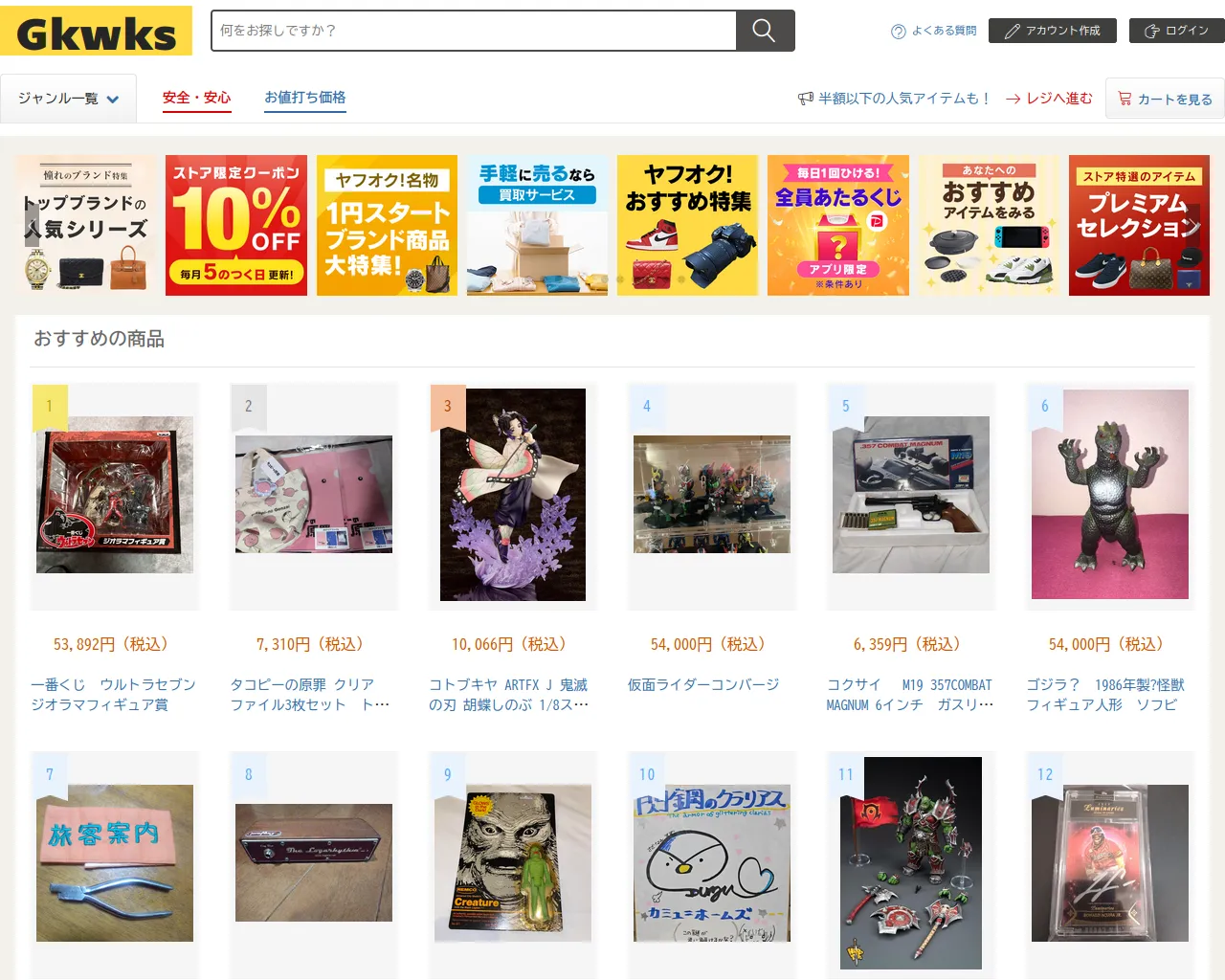Click the pencil account creation icon
The height and width of the screenshot is (980, 1225).
(1012, 32)
